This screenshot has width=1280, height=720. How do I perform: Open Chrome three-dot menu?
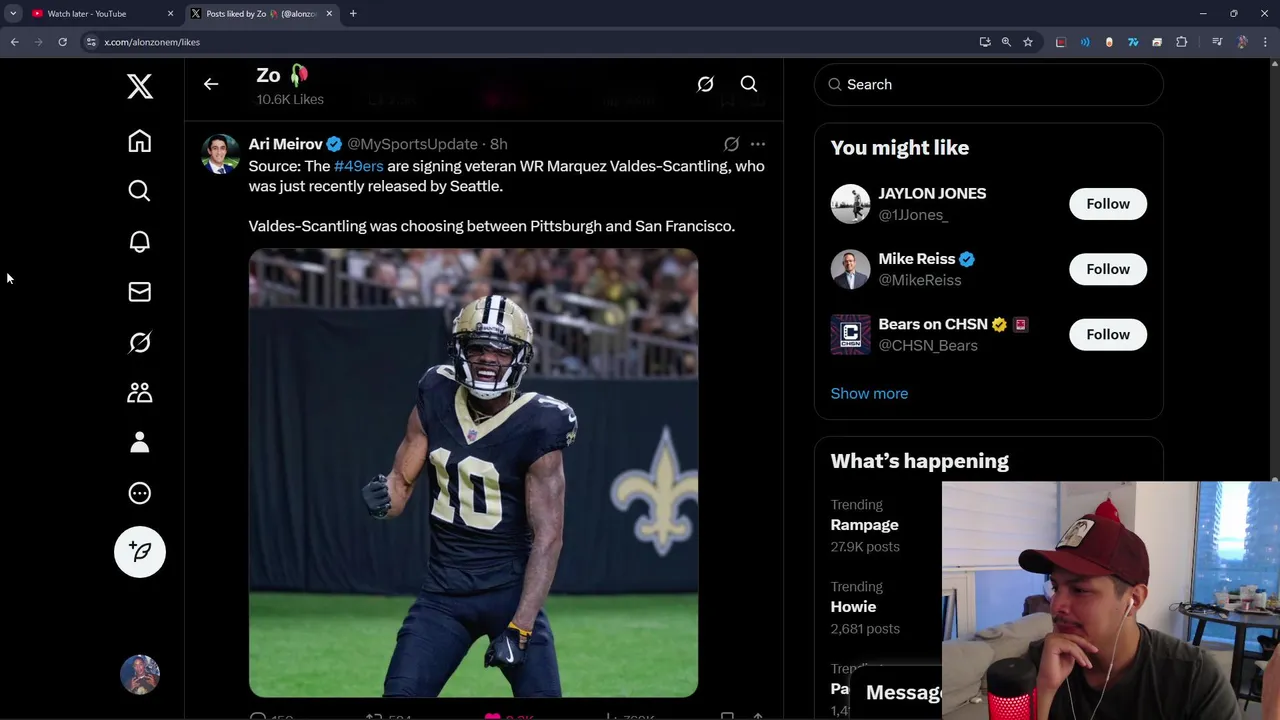pyautogui.click(x=1266, y=42)
